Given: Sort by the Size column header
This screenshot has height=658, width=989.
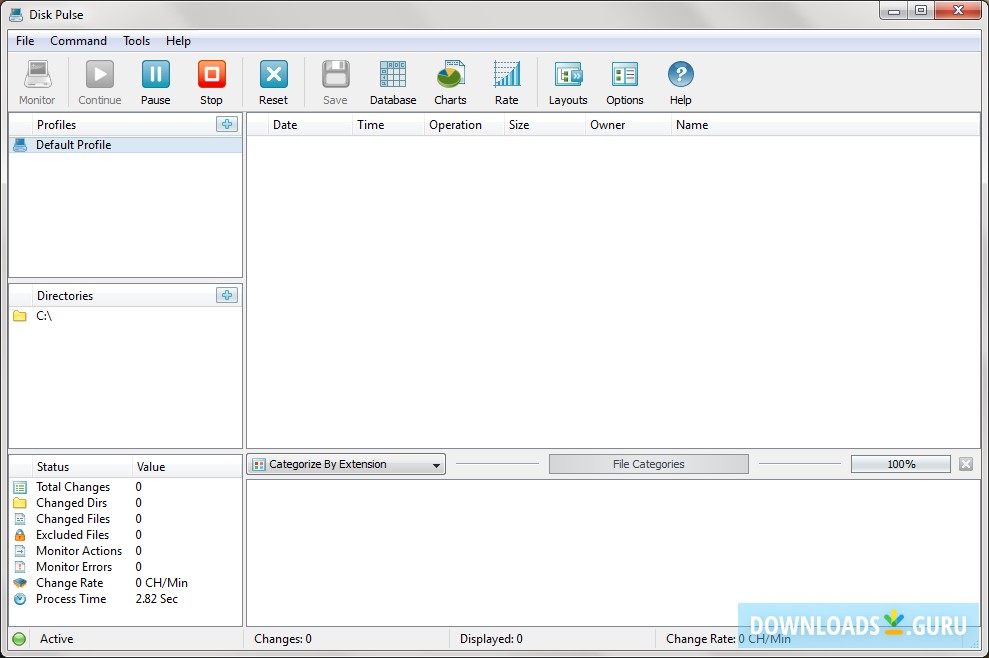Looking at the screenshot, I should pyautogui.click(x=545, y=125).
